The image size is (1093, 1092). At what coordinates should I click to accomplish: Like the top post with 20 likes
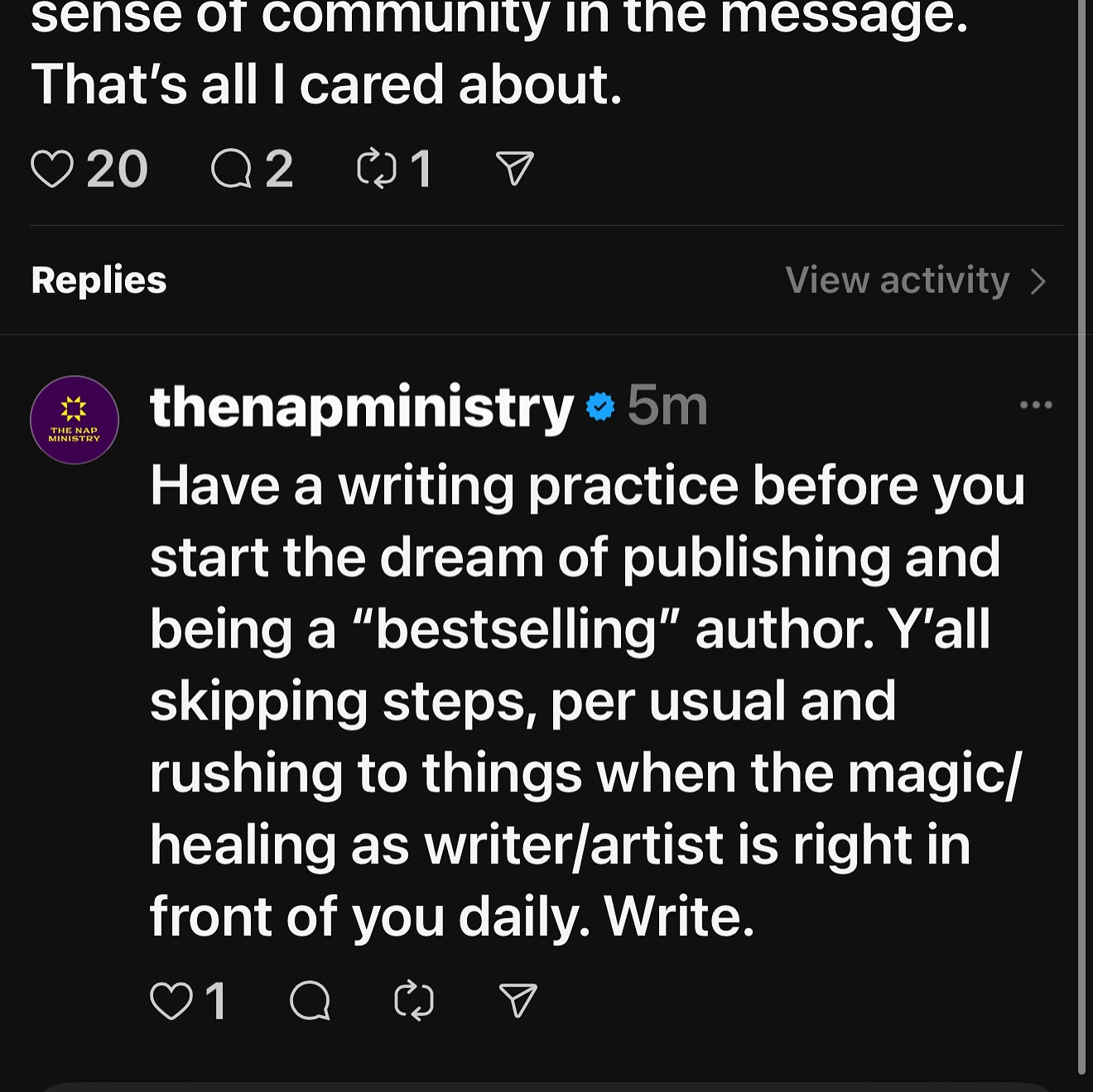pos(52,169)
